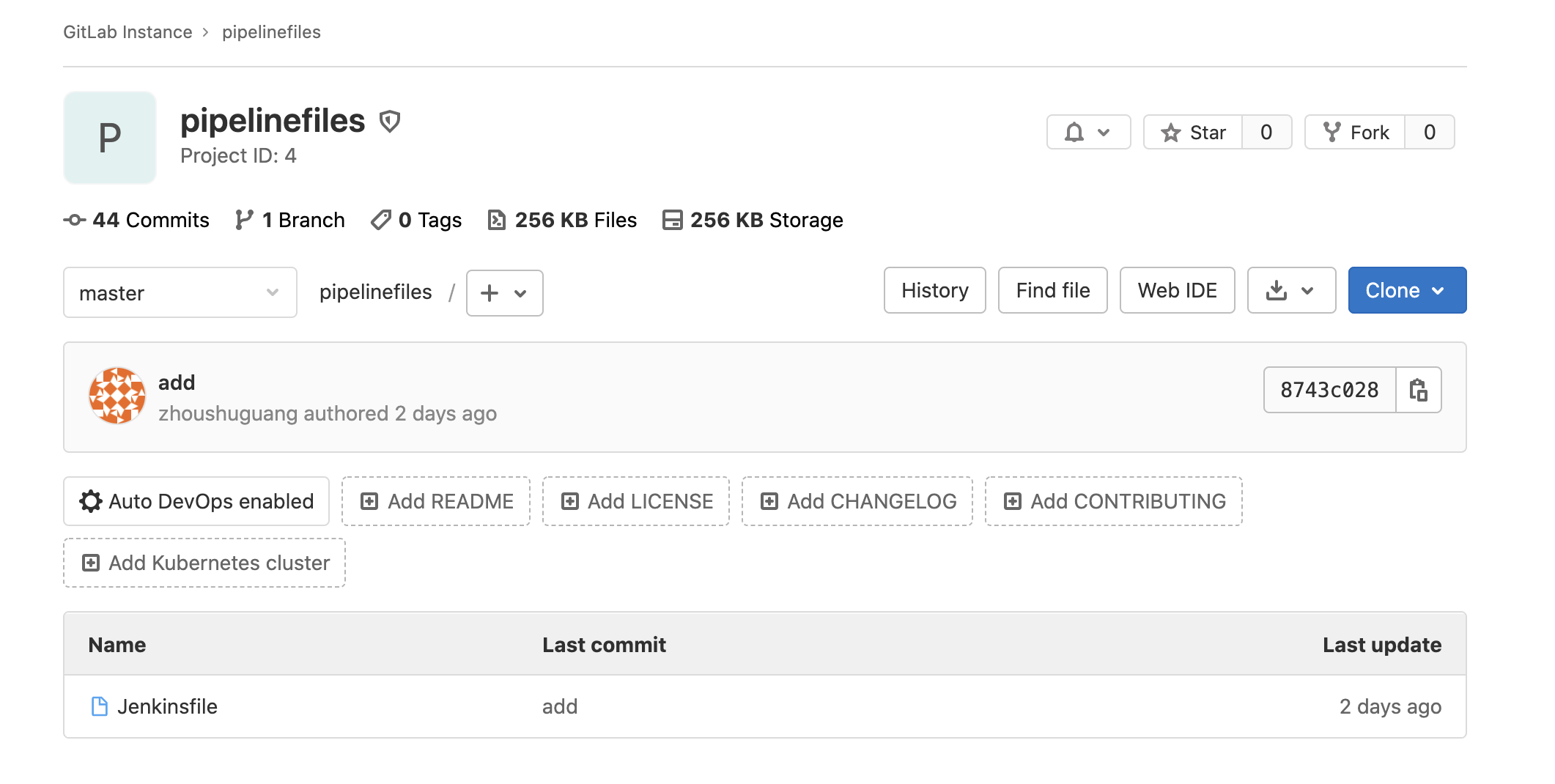1555x784 pixels.
Task: Click the P project avatar
Action: (110, 138)
